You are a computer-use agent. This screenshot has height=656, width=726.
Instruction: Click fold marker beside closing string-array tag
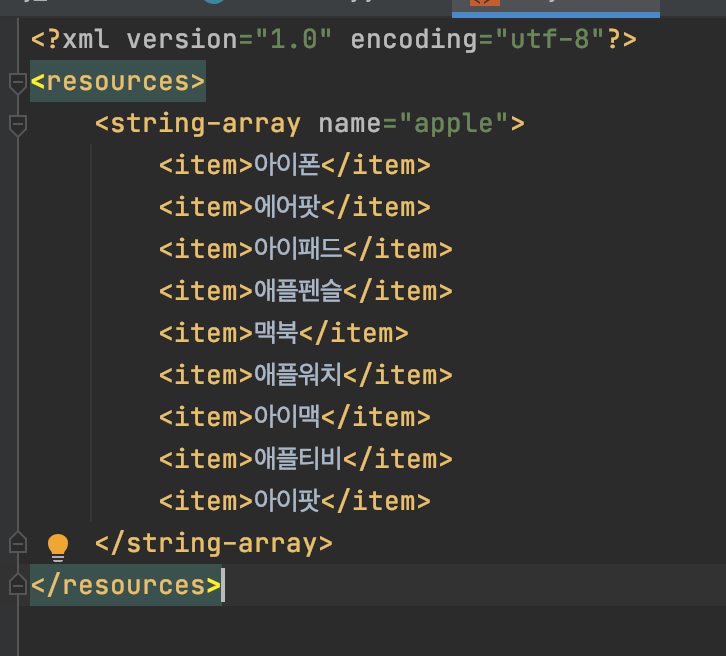(x=18, y=542)
